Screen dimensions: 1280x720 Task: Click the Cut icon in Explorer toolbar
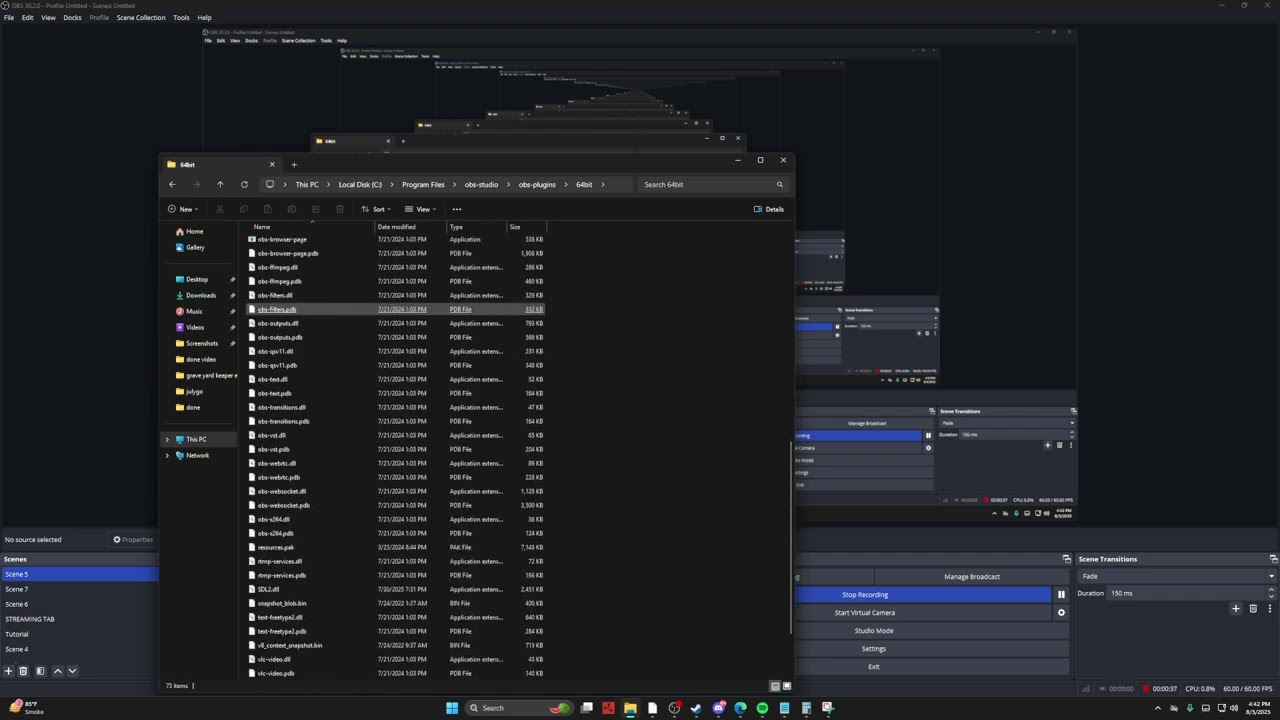point(219,209)
